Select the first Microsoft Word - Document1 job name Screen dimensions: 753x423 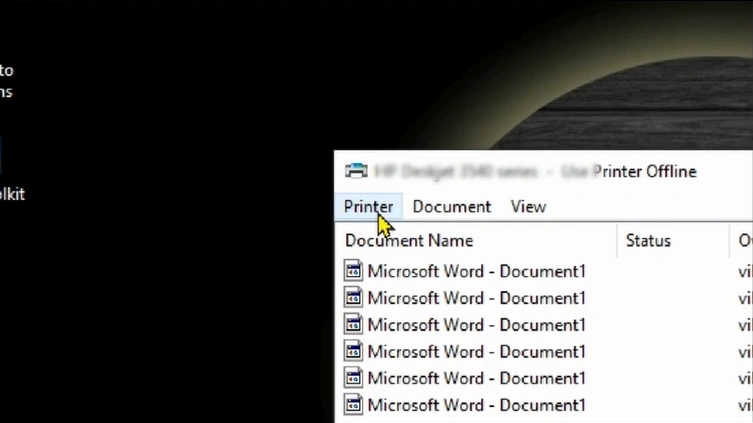coord(476,271)
